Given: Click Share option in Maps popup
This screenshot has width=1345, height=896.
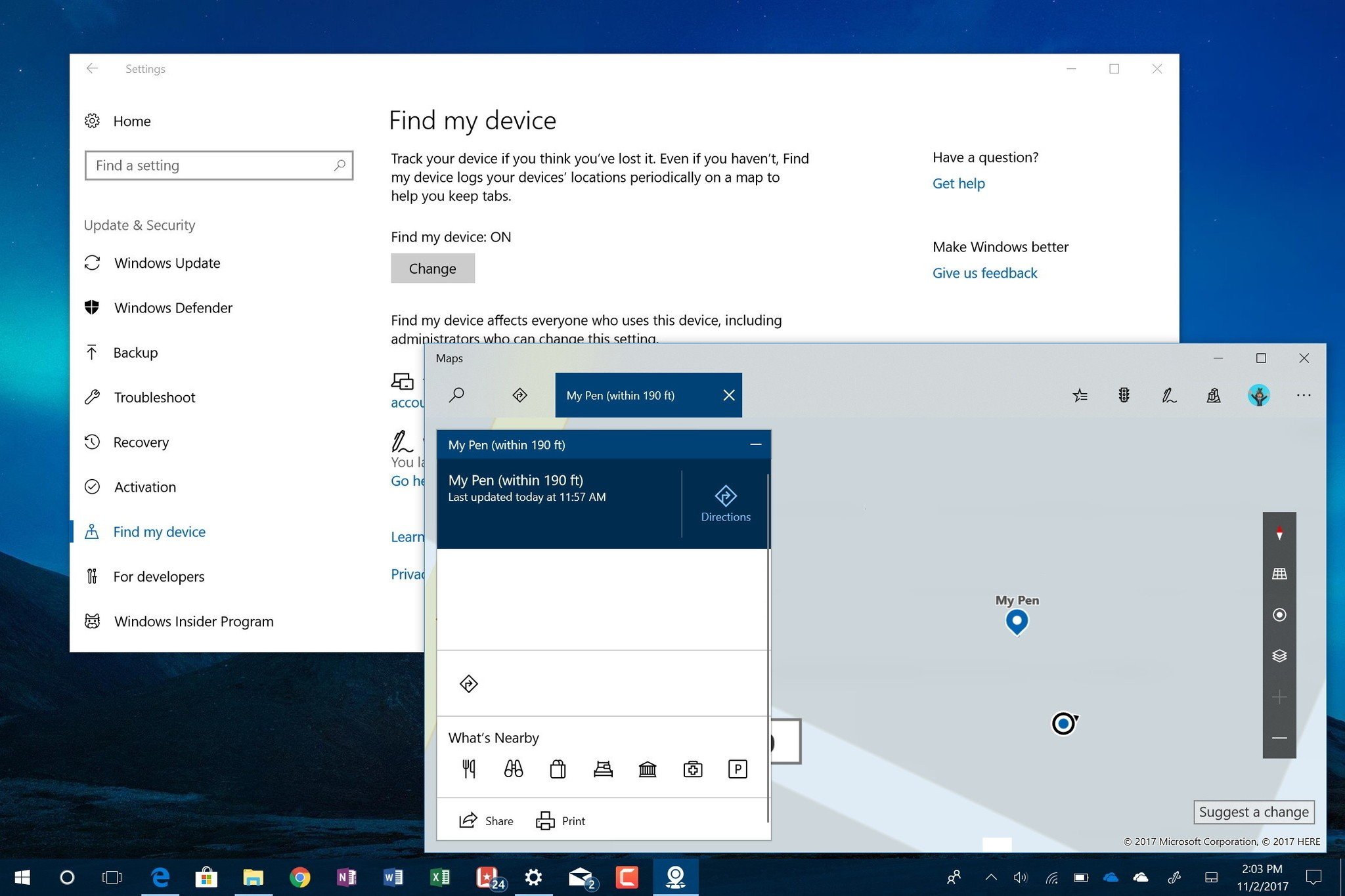Looking at the screenshot, I should [487, 820].
